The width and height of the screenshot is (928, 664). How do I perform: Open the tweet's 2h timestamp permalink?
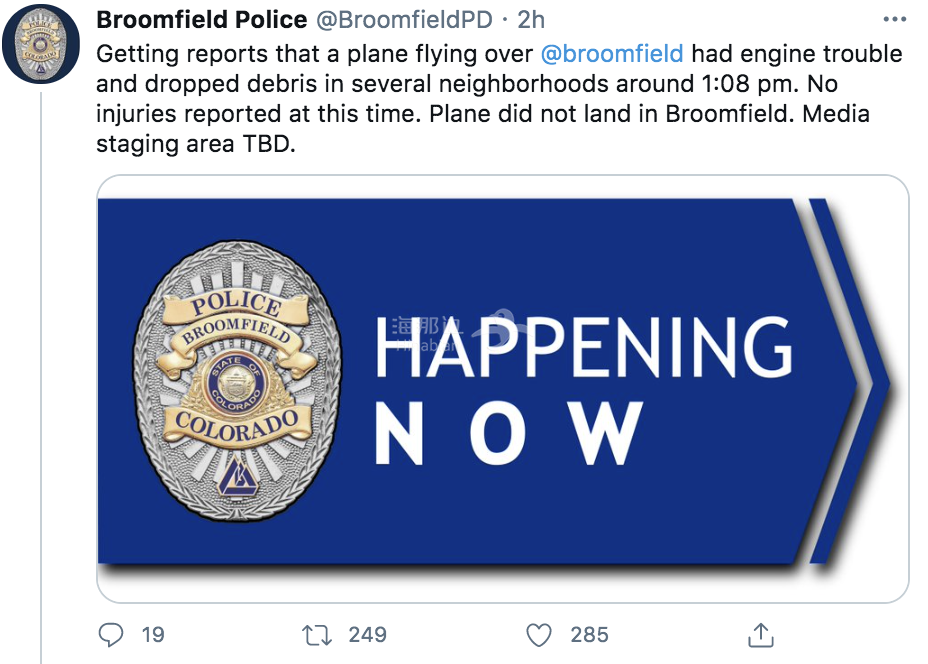pyautogui.click(x=531, y=20)
